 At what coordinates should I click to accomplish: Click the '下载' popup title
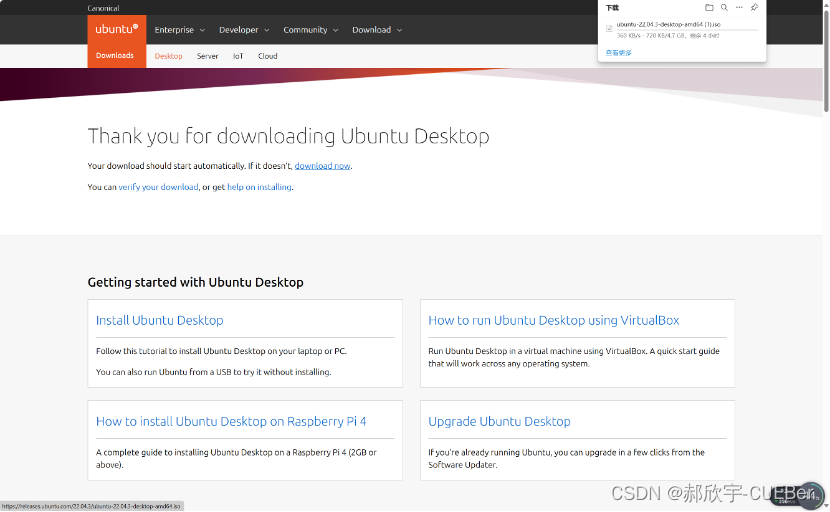click(x=612, y=8)
